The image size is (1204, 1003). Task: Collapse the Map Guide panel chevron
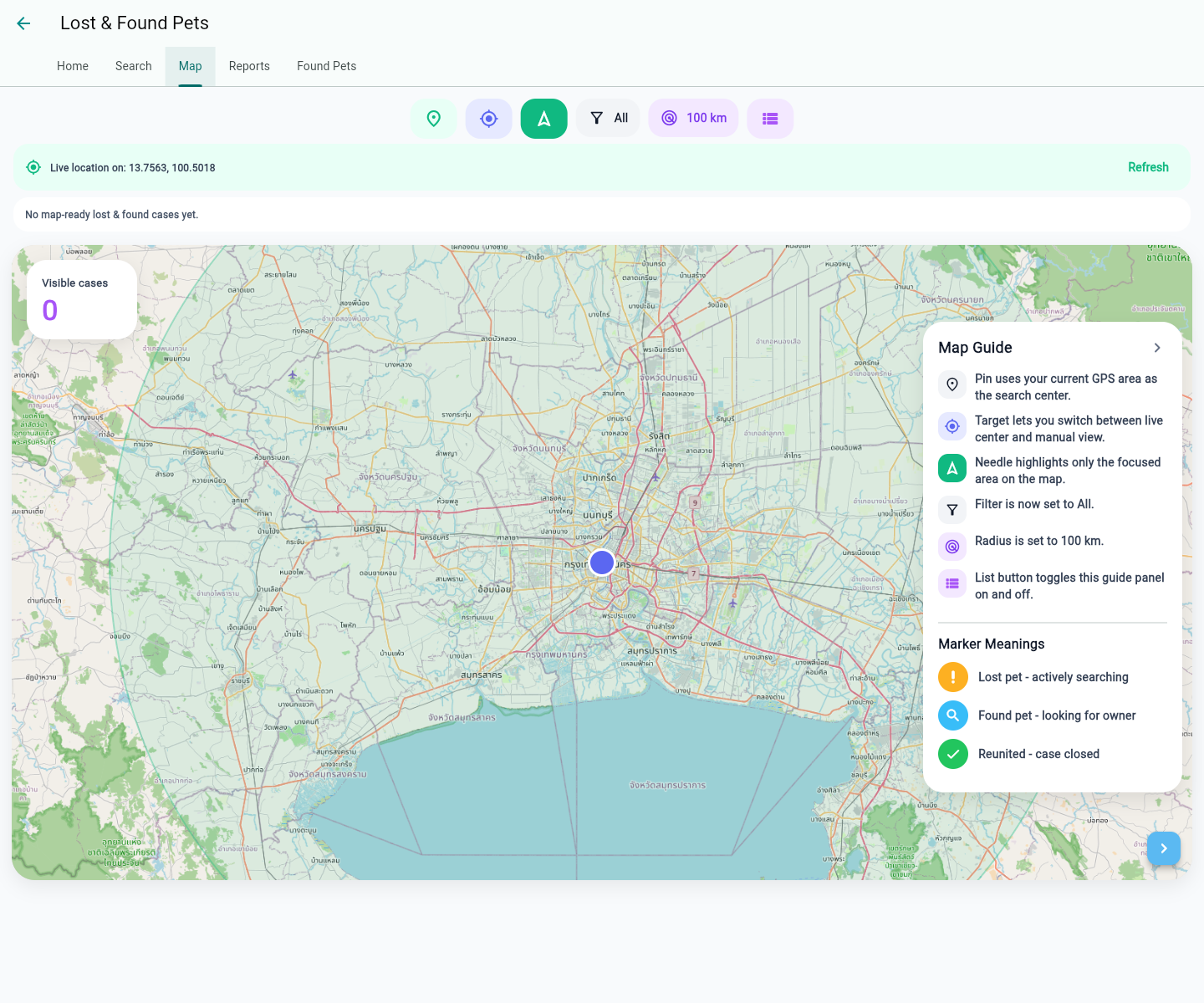coord(1157,348)
